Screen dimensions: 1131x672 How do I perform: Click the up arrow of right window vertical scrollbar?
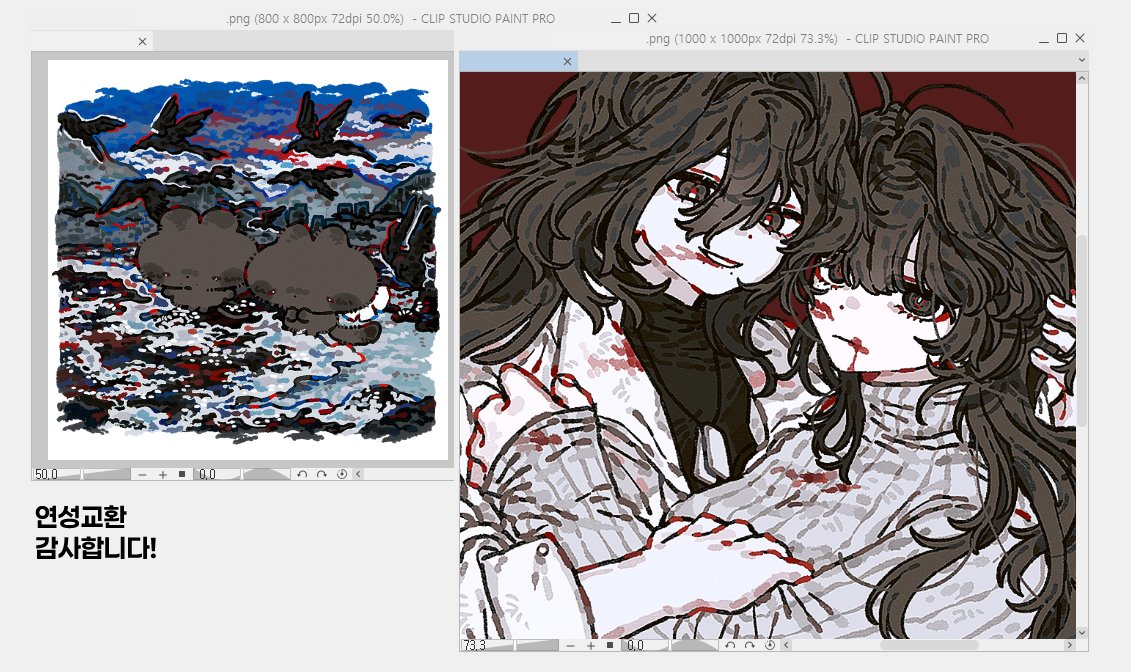point(1082,78)
